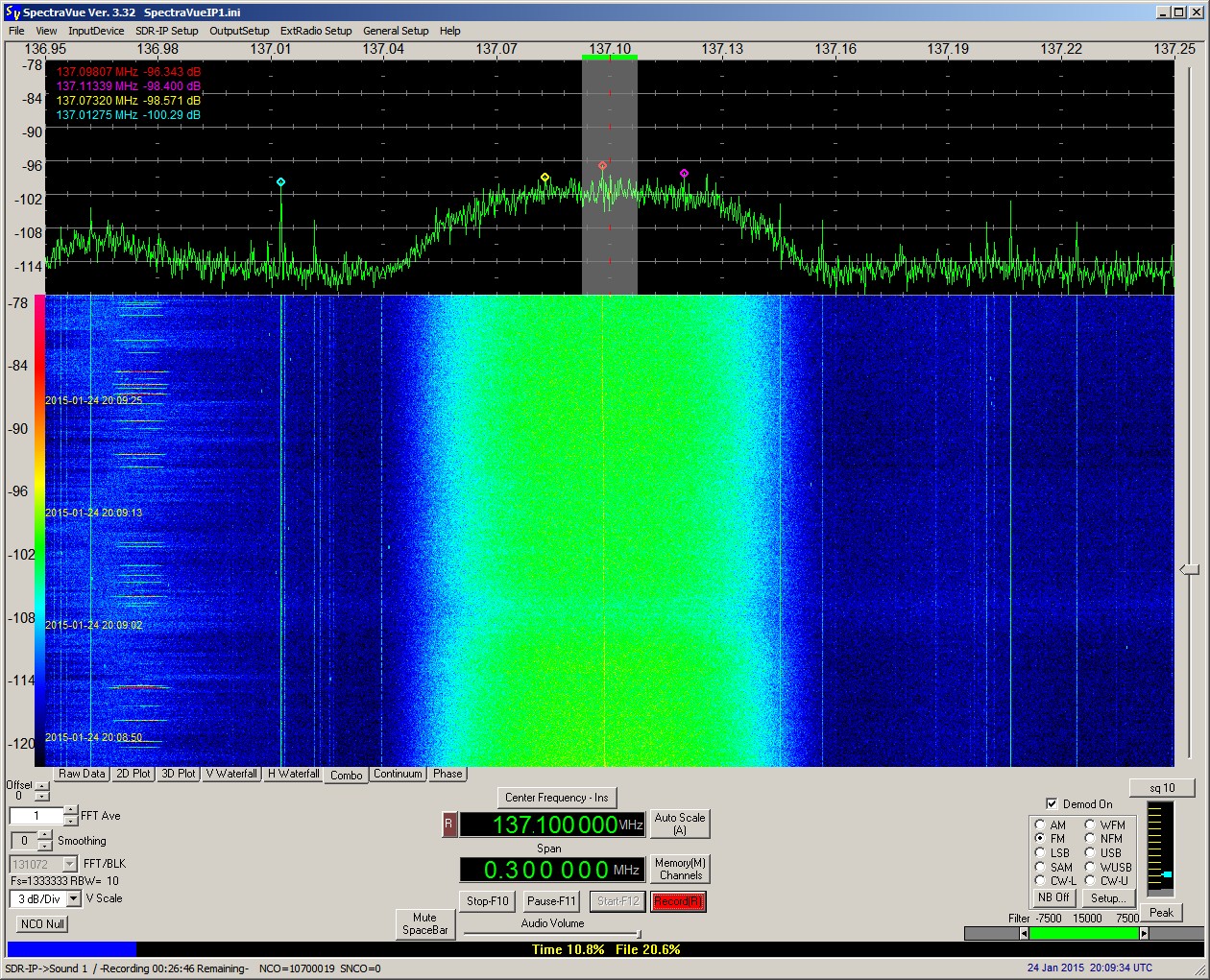The width and height of the screenshot is (1210, 980).
Task: Open the V Scale dropdown
Action: point(74,899)
